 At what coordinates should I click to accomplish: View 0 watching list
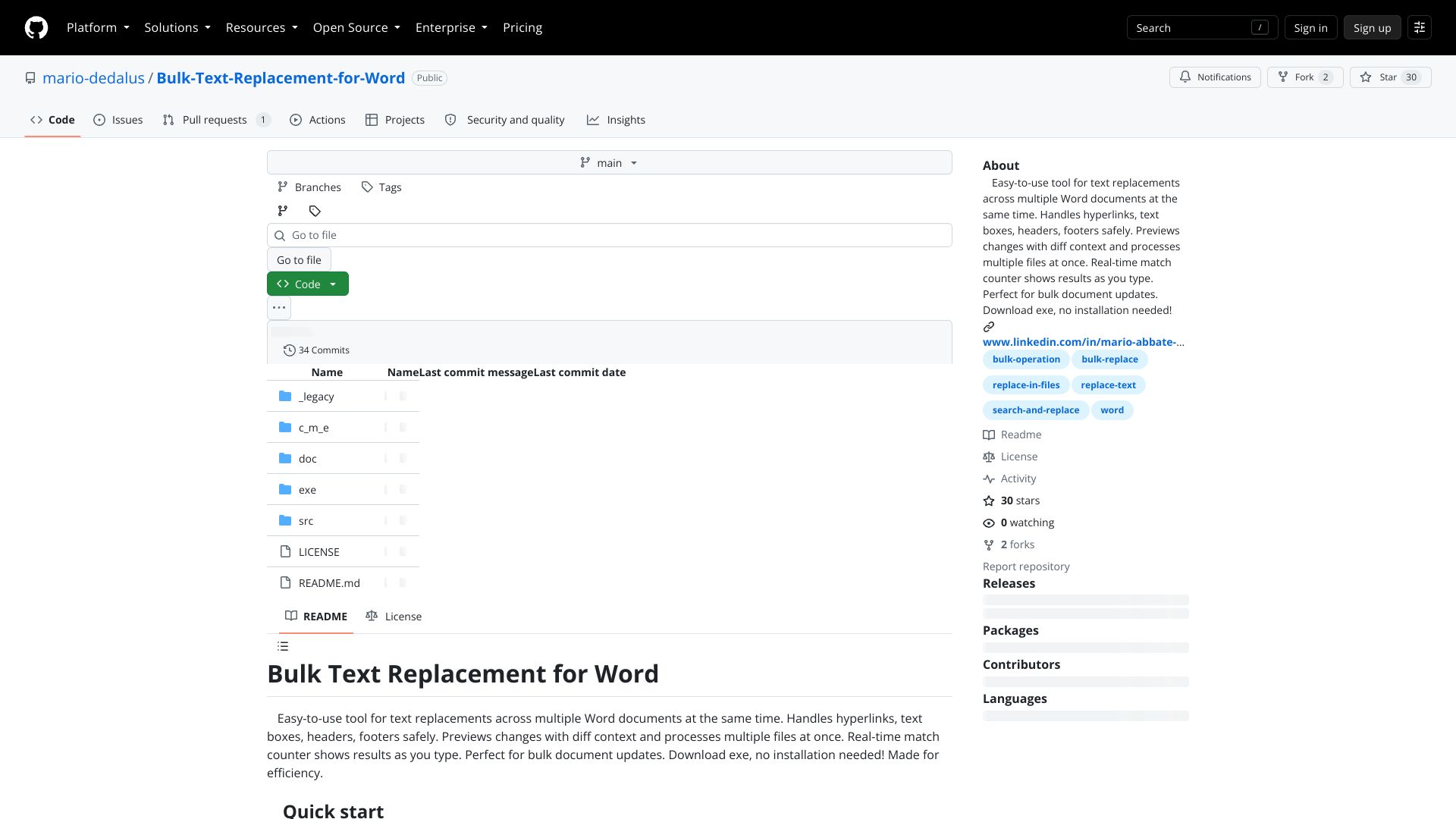[x=1018, y=522]
